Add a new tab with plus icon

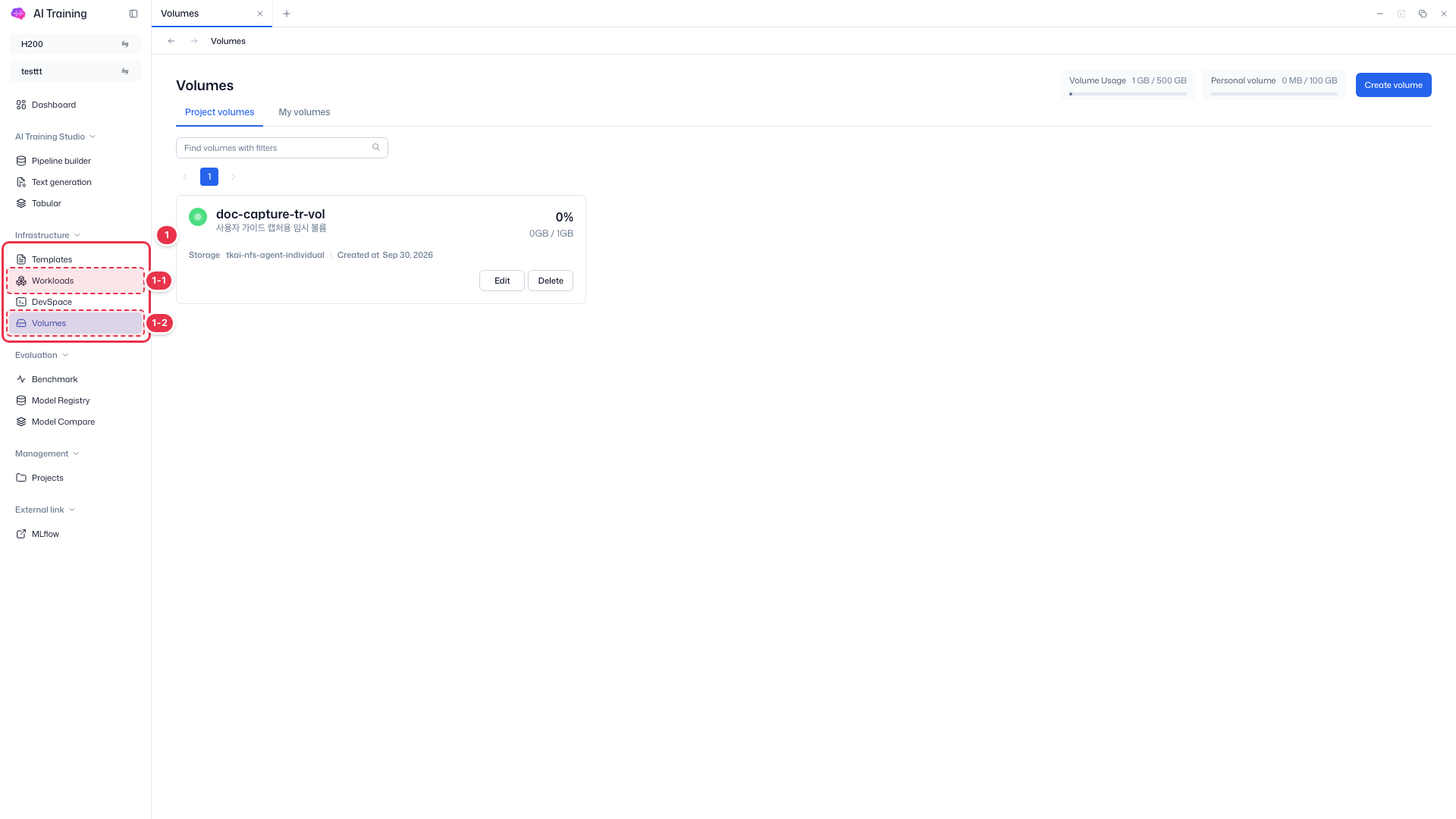click(x=287, y=14)
